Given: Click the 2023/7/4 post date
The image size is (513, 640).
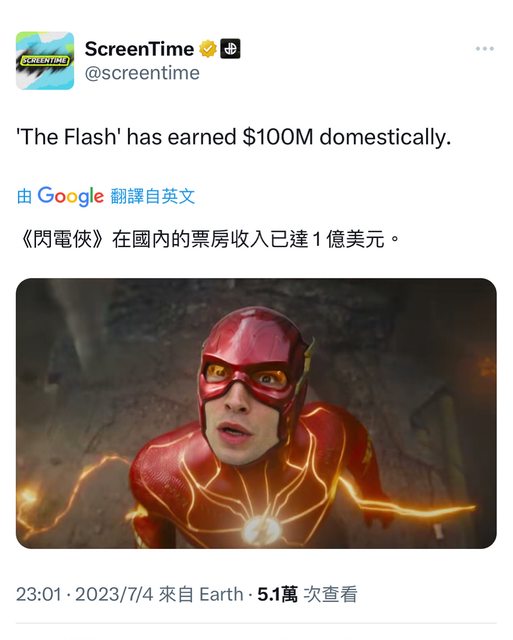Looking at the screenshot, I should click(114, 594).
